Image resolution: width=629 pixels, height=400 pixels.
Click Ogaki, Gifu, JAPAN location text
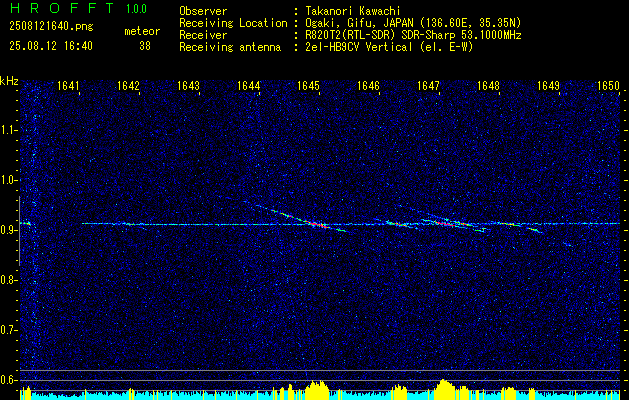click(413, 23)
